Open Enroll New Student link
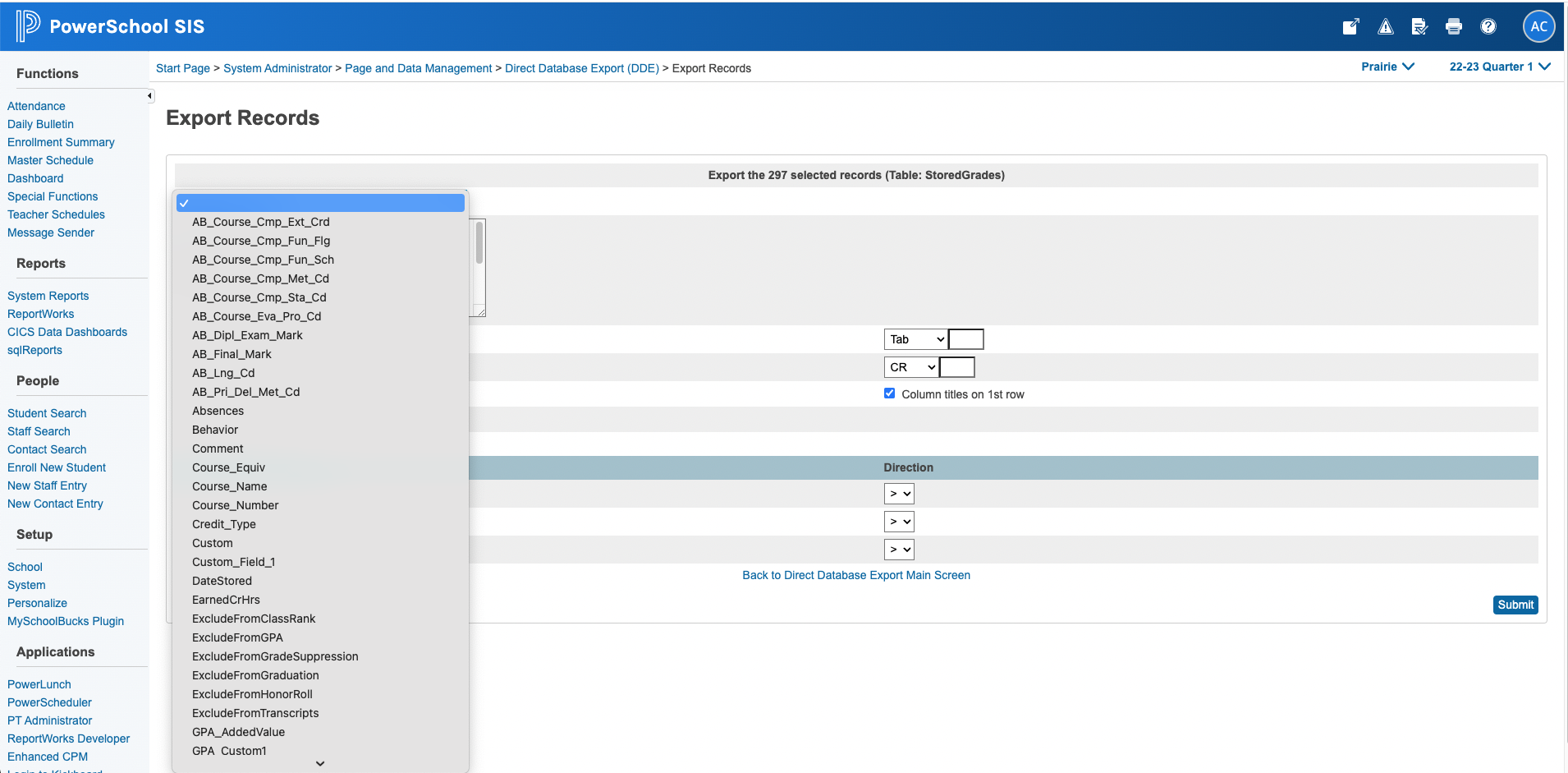Screen dimensions: 1568x773 point(57,467)
